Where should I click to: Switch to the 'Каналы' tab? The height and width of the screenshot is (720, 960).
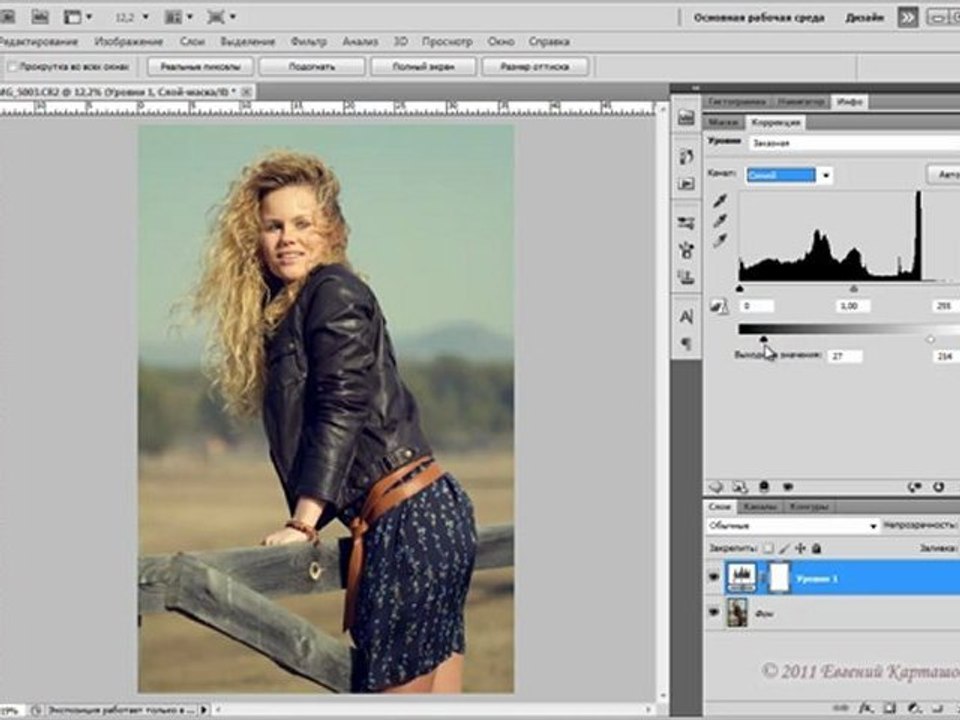(760, 507)
